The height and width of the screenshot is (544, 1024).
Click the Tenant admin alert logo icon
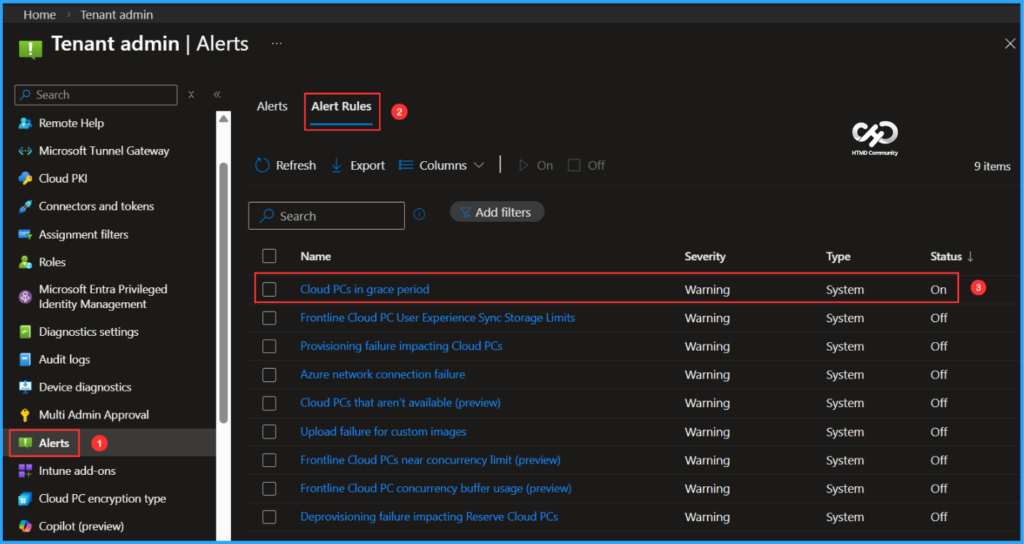tap(30, 48)
